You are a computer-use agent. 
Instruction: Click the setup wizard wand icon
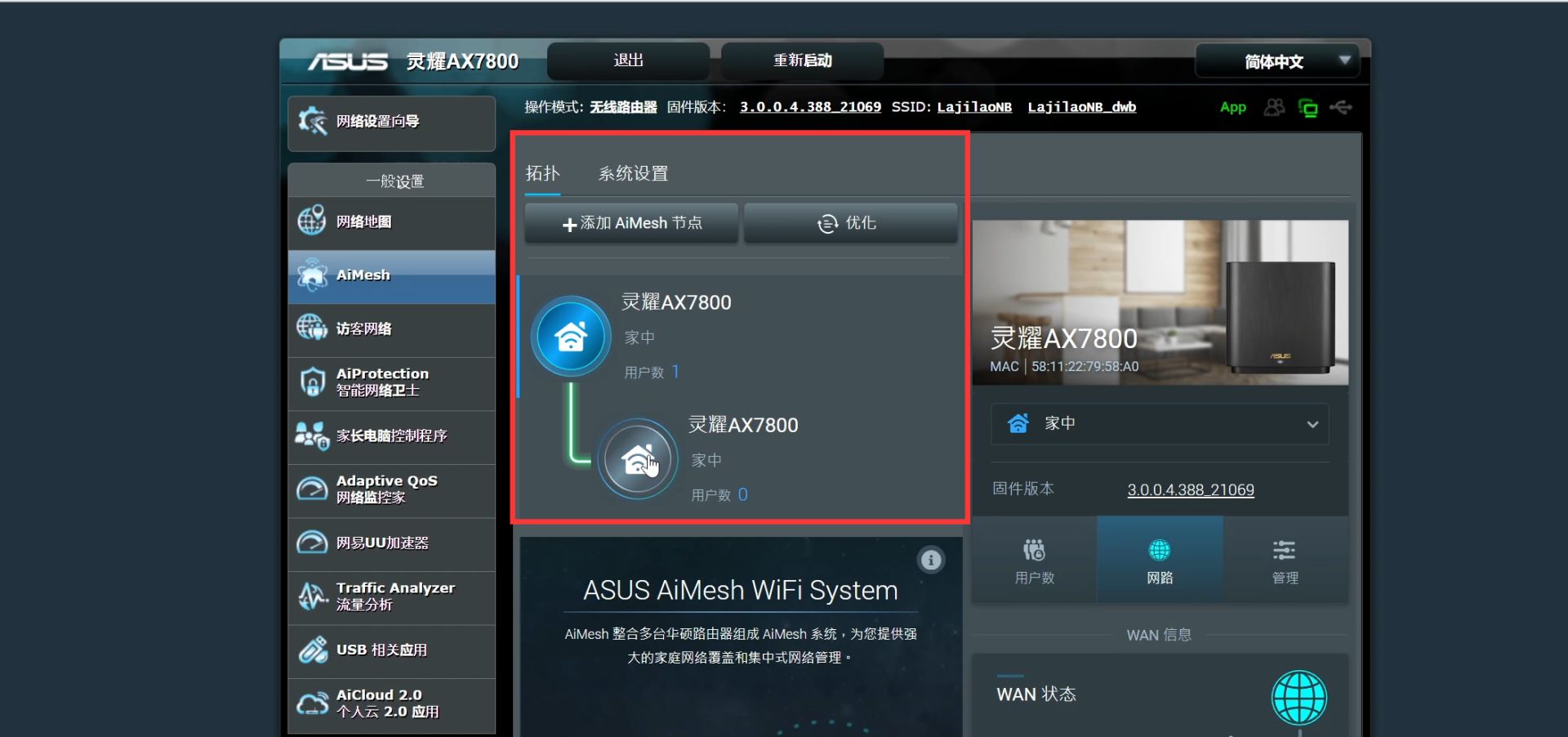[312, 122]
